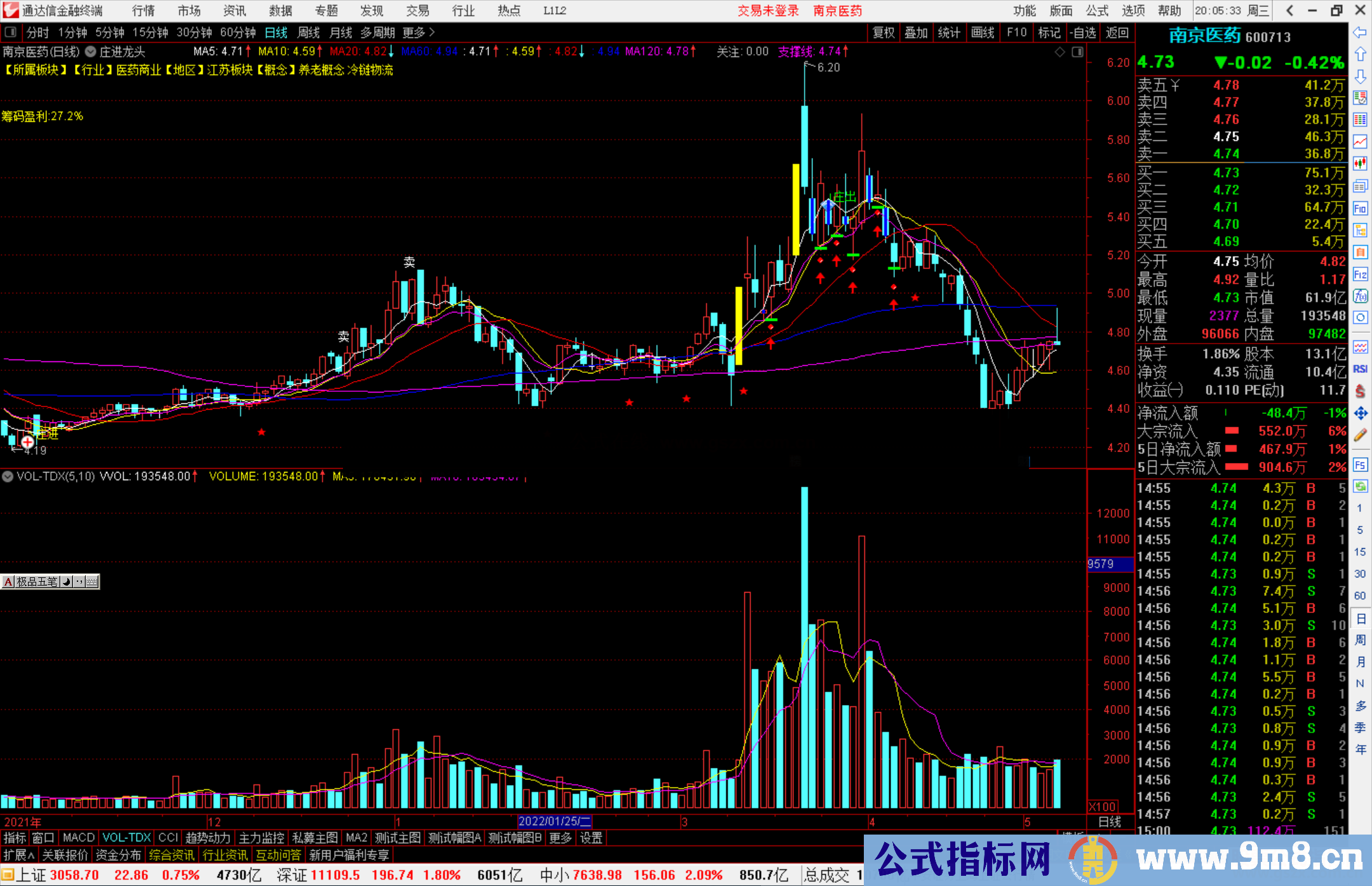Click the navigate-back chevron in the title bar
This screenshot has height=886, width=1372.
pos(1289,10)
